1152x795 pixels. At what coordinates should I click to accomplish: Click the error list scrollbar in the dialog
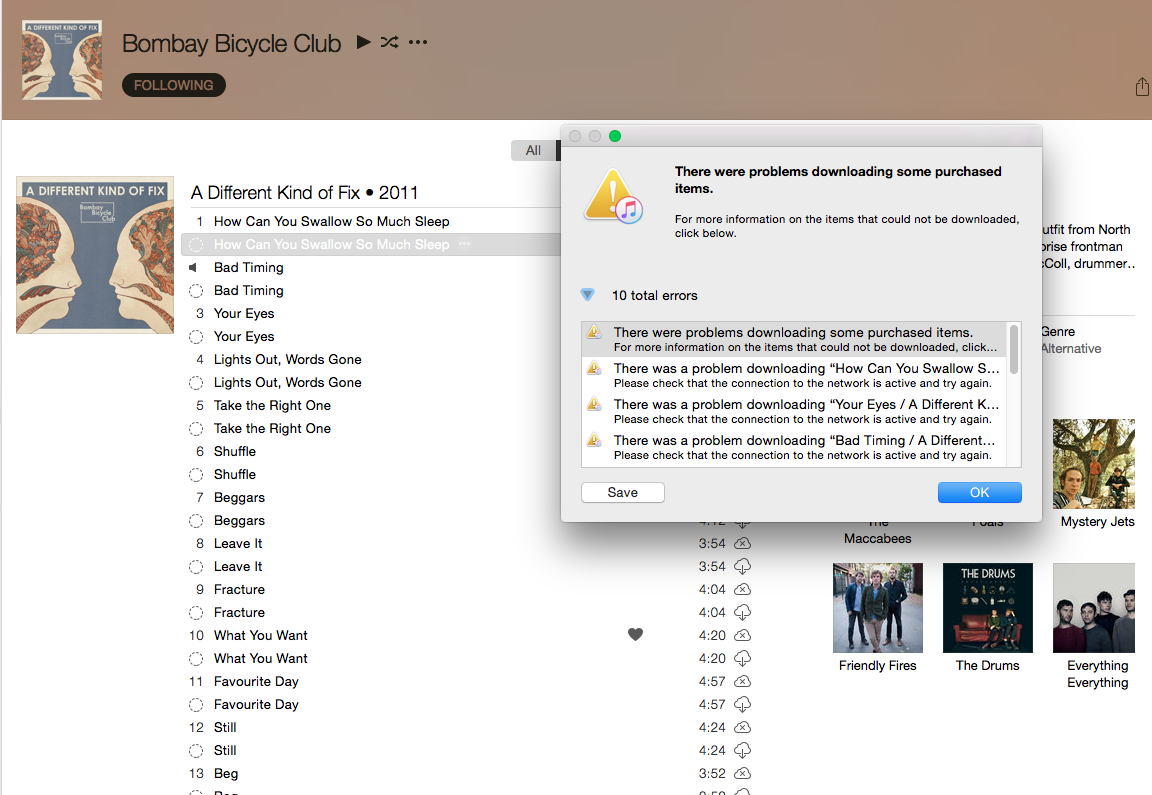(x=1014, y=349)
